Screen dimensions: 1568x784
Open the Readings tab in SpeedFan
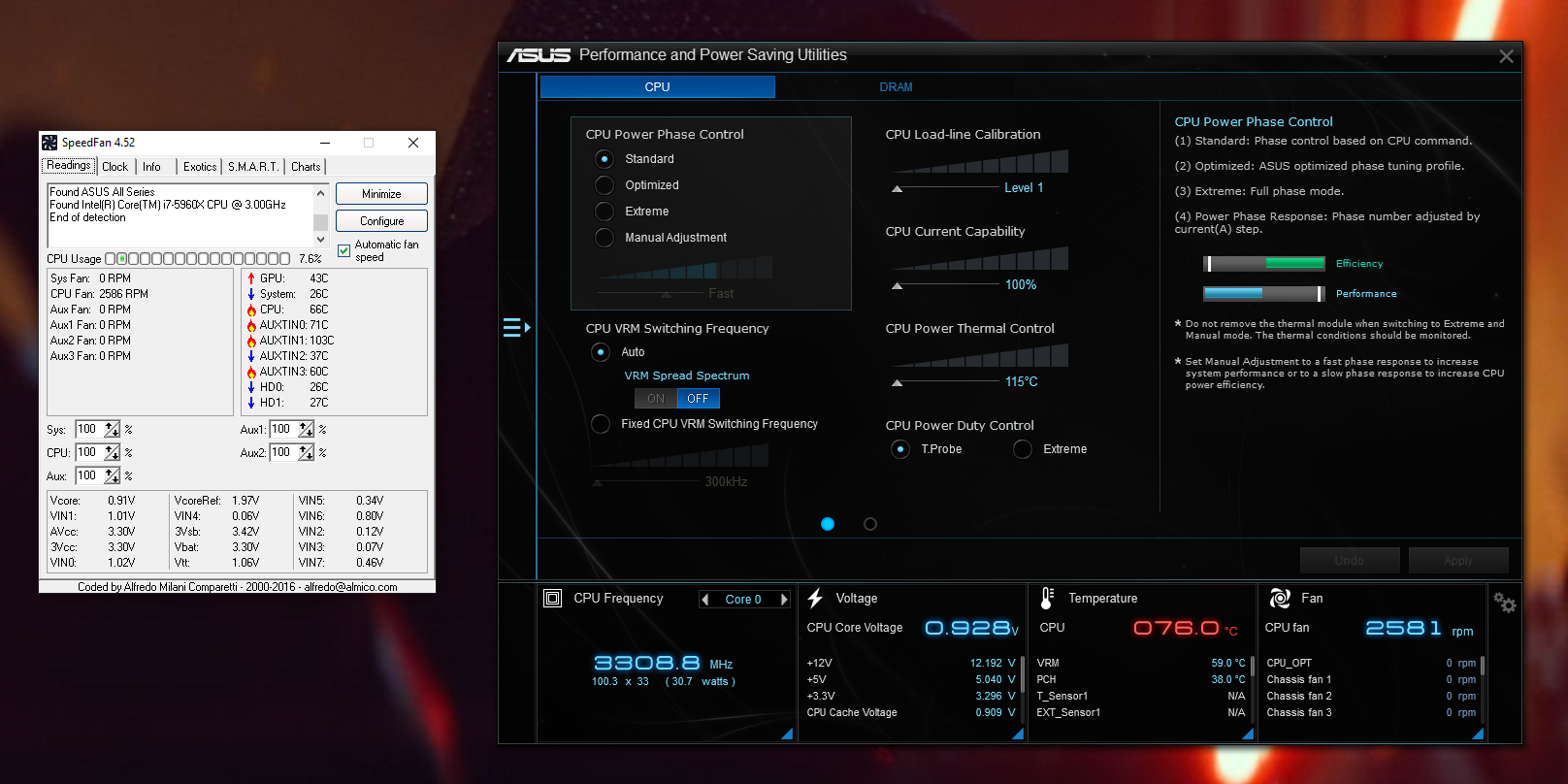[69, 166]
